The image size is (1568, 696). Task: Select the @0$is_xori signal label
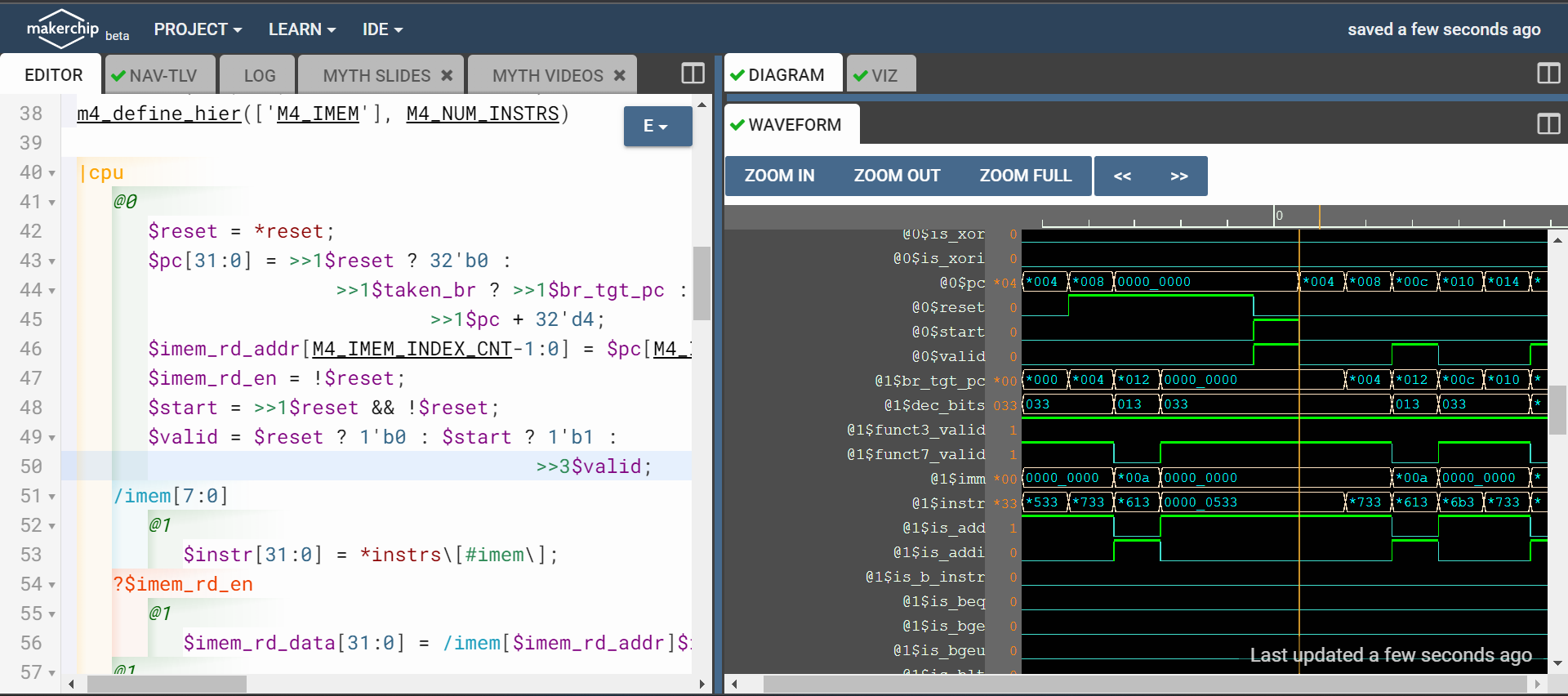coord(938,258)
